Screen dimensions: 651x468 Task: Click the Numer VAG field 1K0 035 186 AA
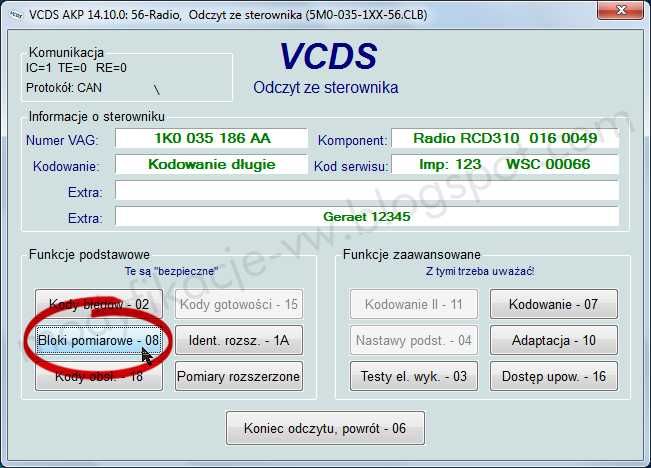tap(211, 138)
